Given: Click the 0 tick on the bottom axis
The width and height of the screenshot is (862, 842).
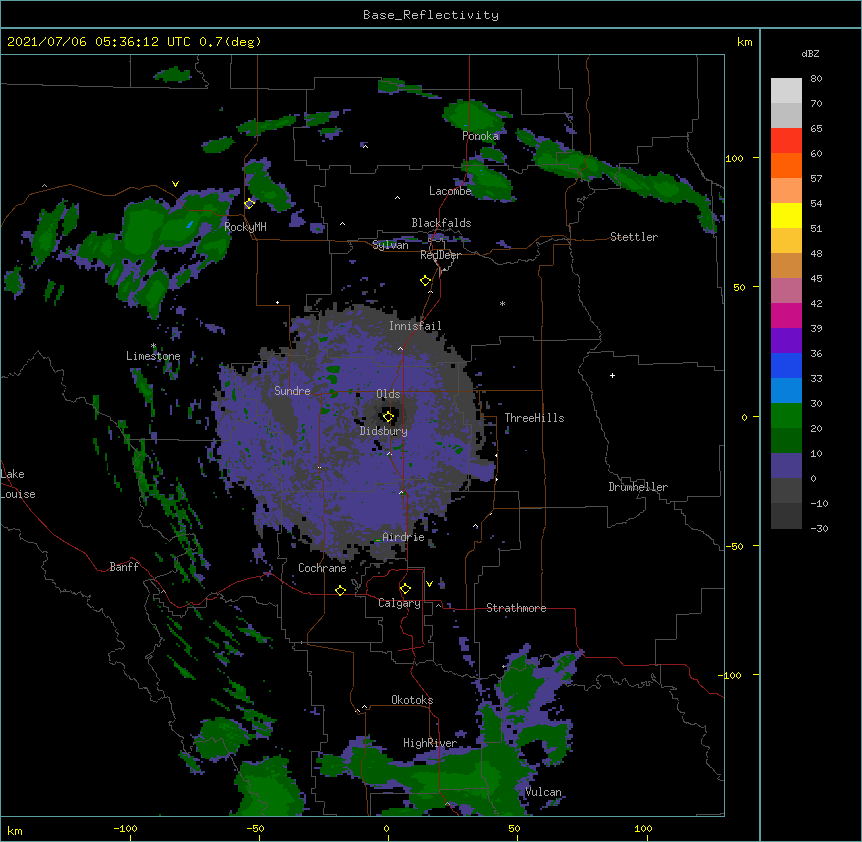Looking at the screenshot, I should 386,828.
